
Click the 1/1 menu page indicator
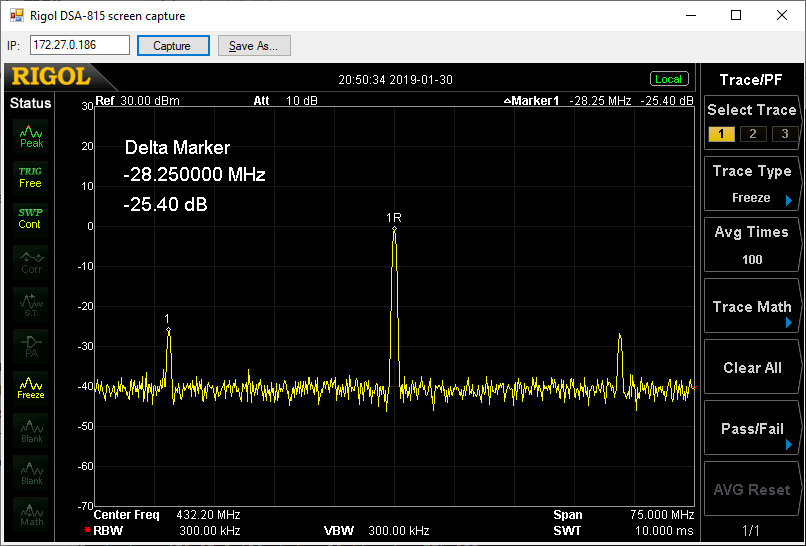pyautogui.click(x=751, y=530)
